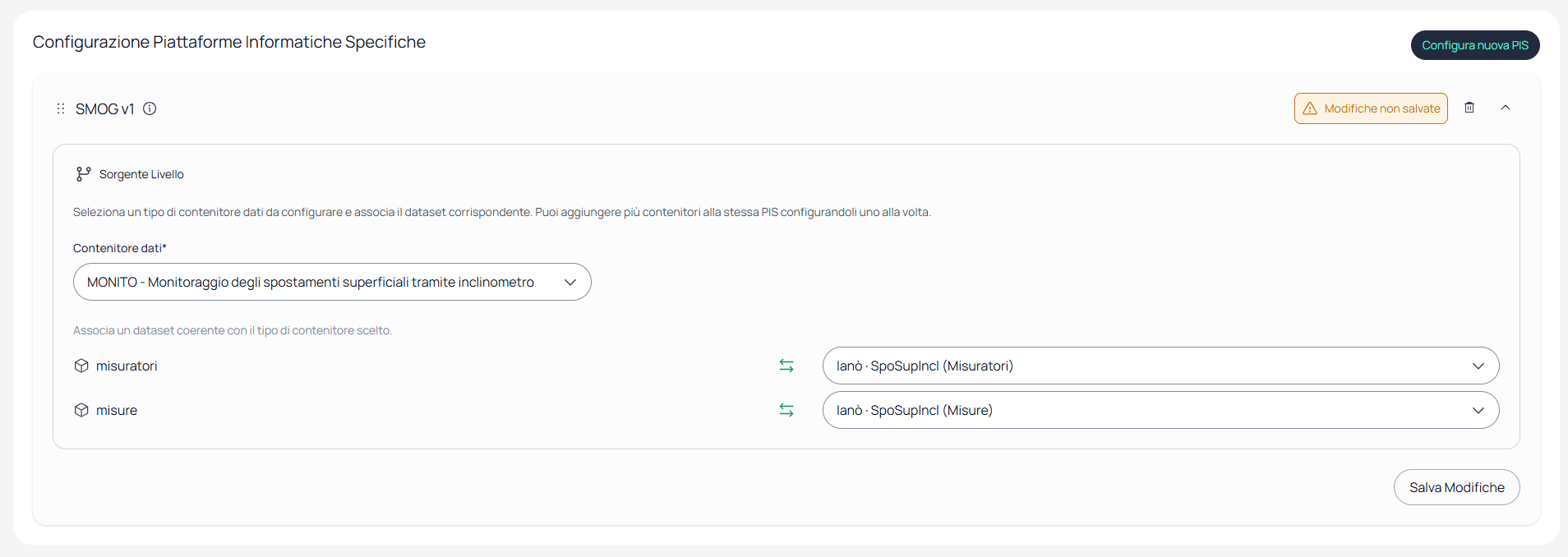
Task: Open the Ianò · SpoSupIncl (Misure) dropdown
Action: [x=1160, y=410]
